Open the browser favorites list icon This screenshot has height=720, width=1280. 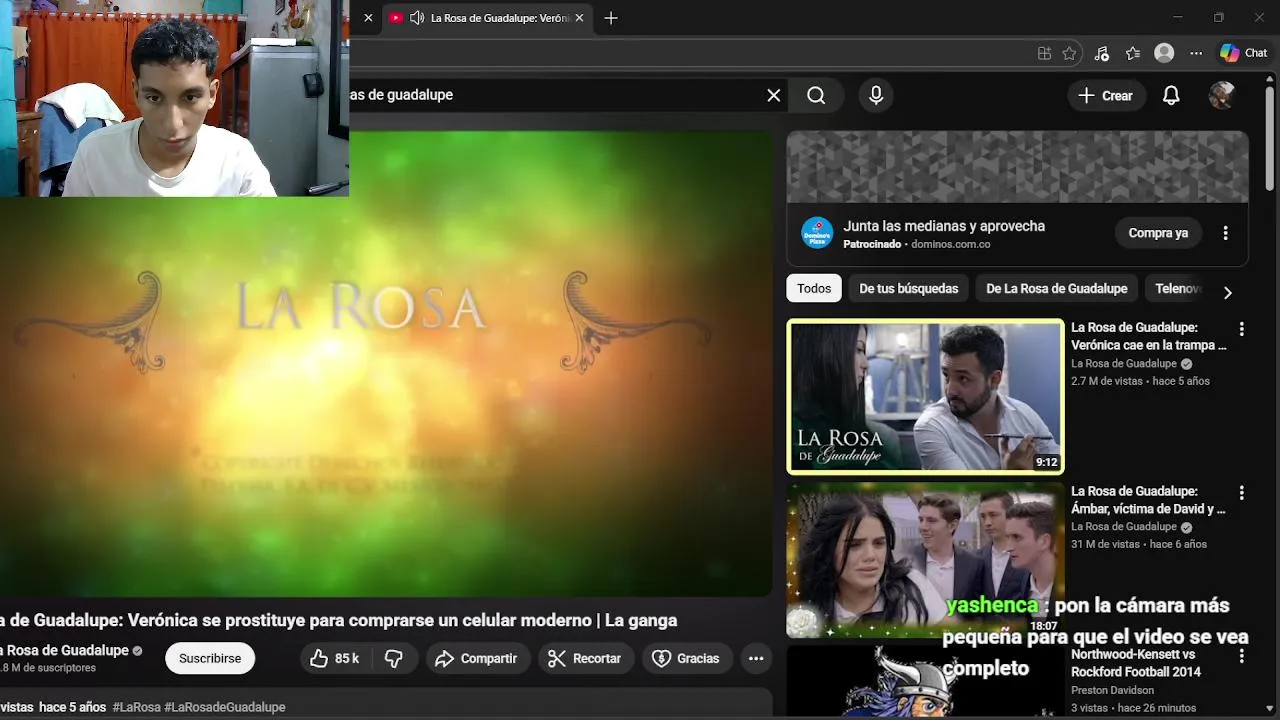(1132, 53)
